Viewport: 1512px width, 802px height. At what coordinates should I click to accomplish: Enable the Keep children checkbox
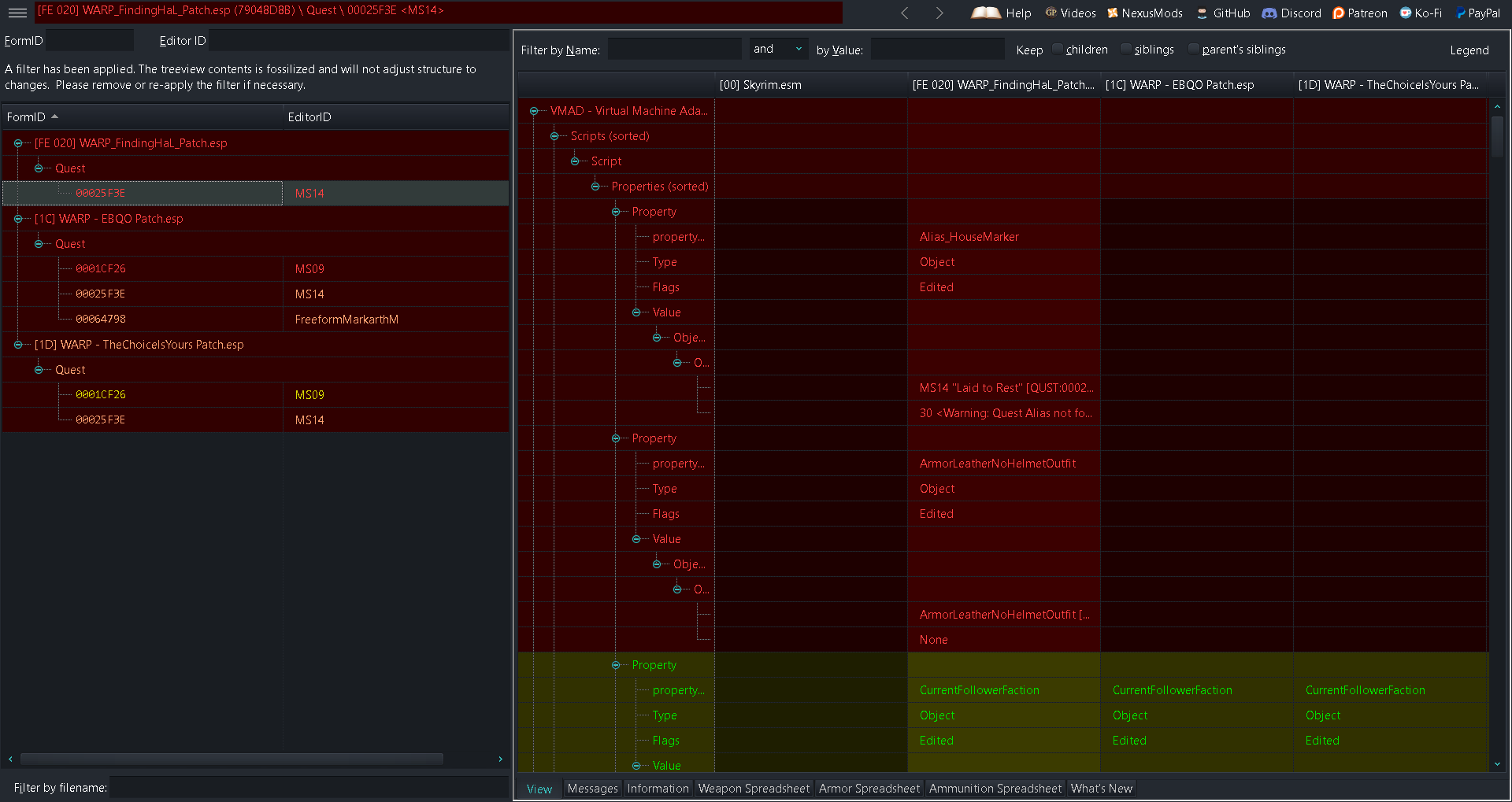point(1057,48)
